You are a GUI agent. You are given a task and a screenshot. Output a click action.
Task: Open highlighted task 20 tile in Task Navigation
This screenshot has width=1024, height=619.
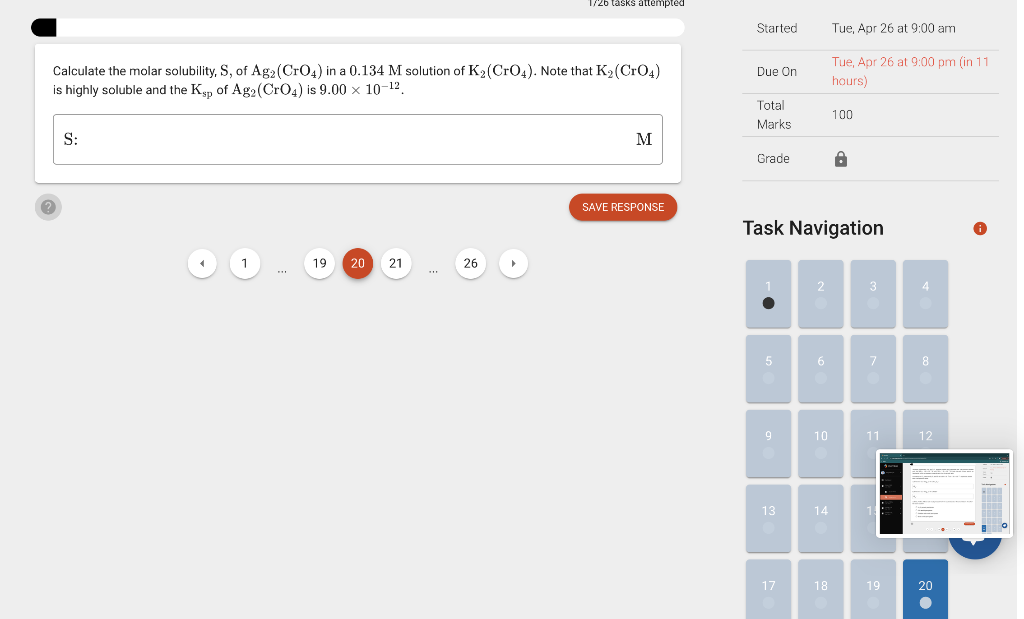point(925,589)
